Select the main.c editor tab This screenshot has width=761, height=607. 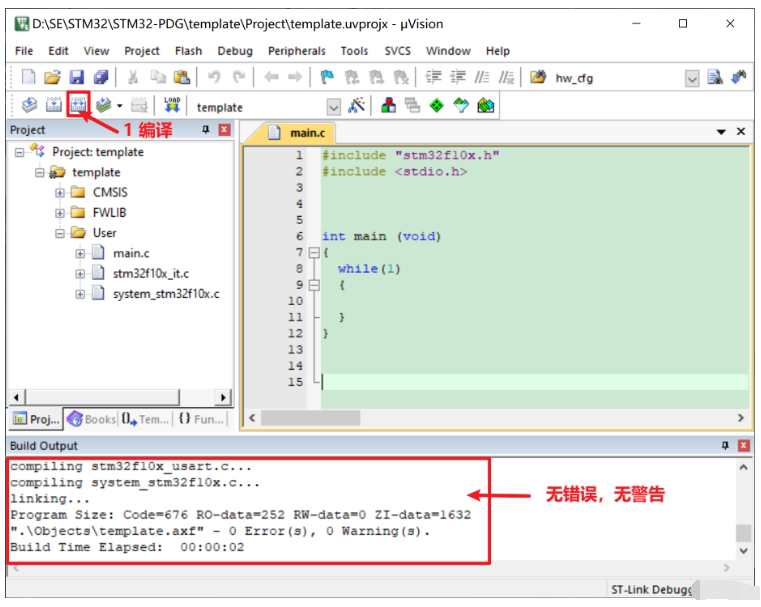298,132
